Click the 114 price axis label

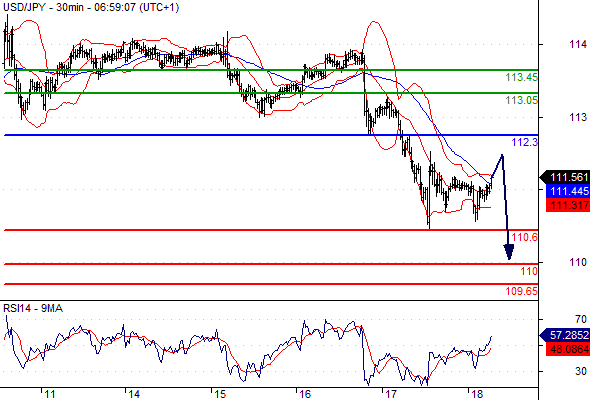point(578,44)
